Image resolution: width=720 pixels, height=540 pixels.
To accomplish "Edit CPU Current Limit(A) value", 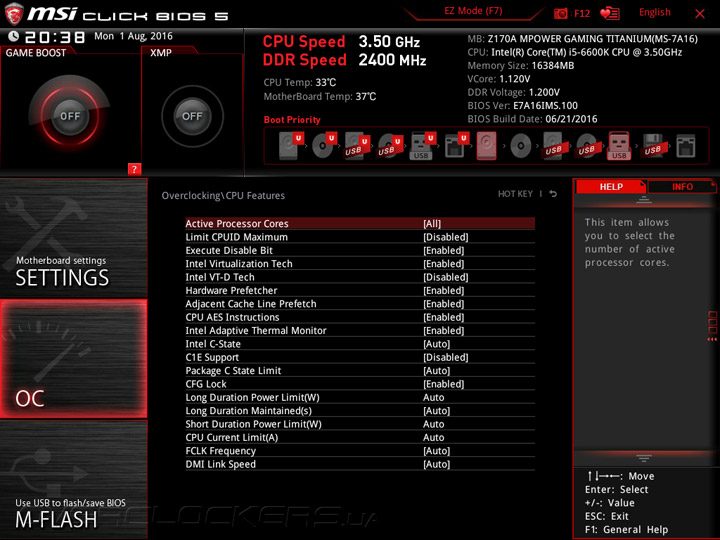I will (x=360, y=437).
